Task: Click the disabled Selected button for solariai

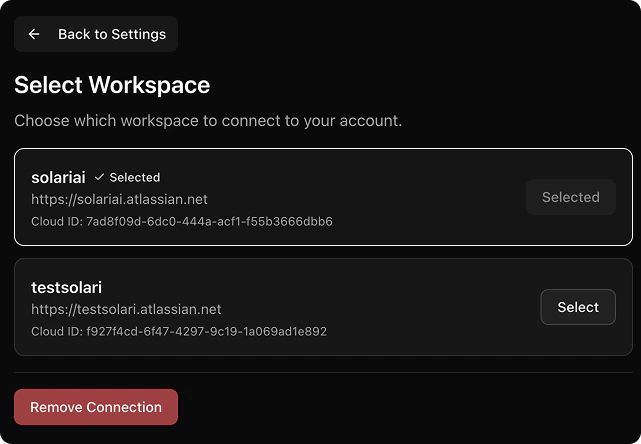Action: pos(571,197)
